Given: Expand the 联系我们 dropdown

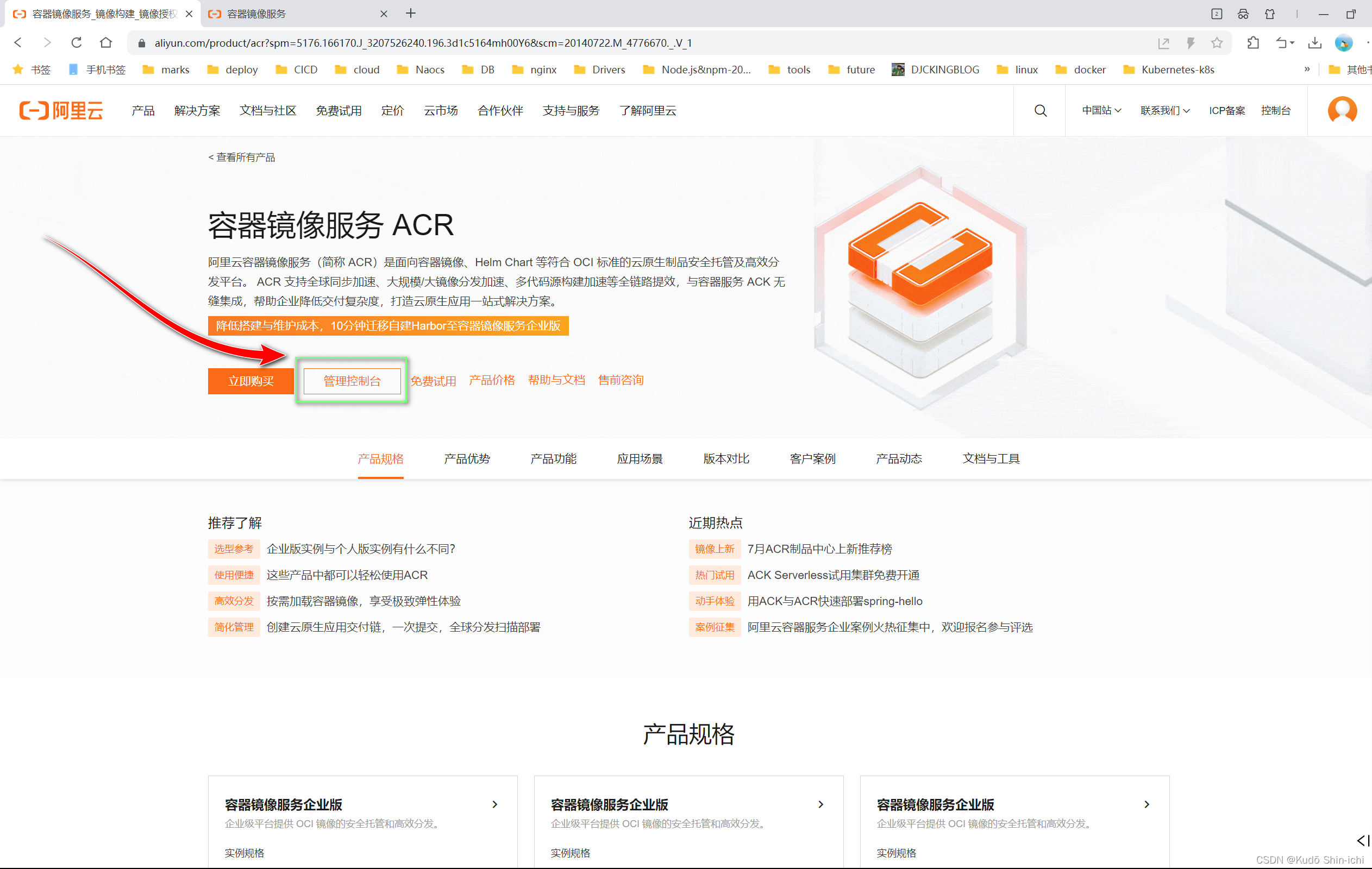Looking at the screenshot, I should pyautogui.click(x=1164, y=110).
